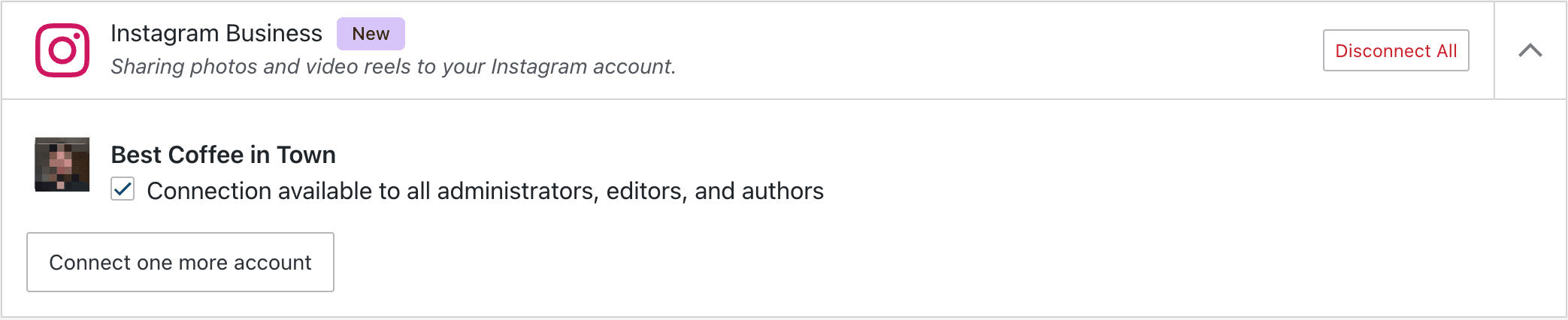Click the word Instagram in the header title
The height and width of the screenshot is (320, 1568).
click(165, 34)
